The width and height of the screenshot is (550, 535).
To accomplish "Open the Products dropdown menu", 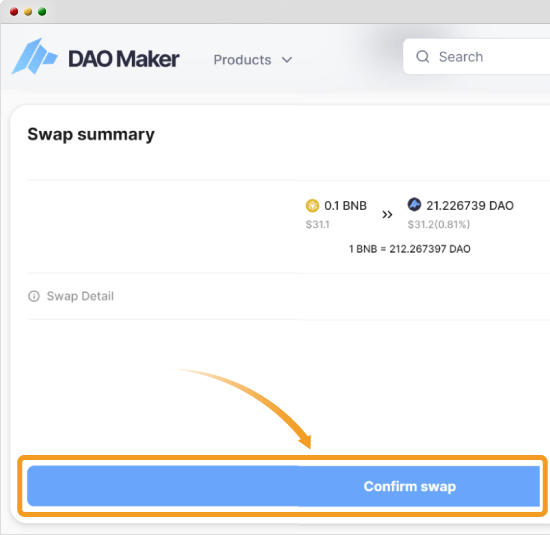I will pos(253,60).
